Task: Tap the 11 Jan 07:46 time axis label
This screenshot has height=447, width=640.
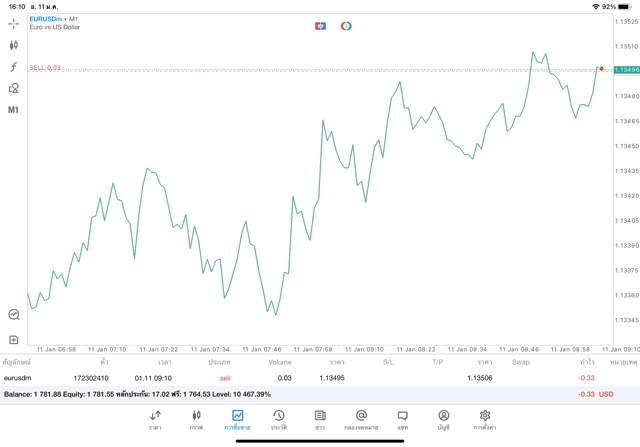Action: [x=262, y=349]
